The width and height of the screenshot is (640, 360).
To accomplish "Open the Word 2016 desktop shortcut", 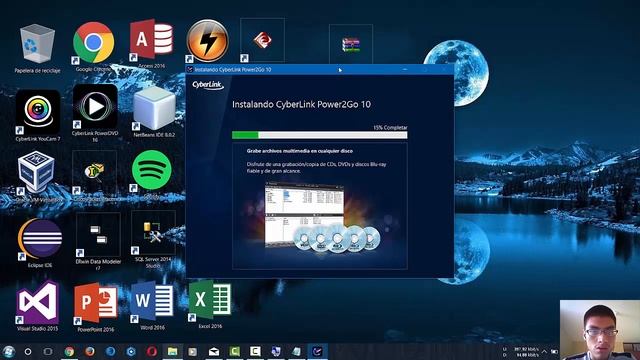I will click(152, 302).
